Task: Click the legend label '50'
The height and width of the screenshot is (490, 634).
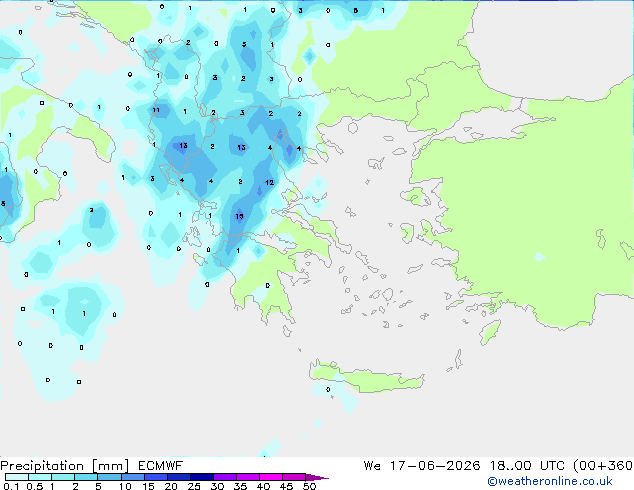Action: pyautogui.click(x=309, y=486)
